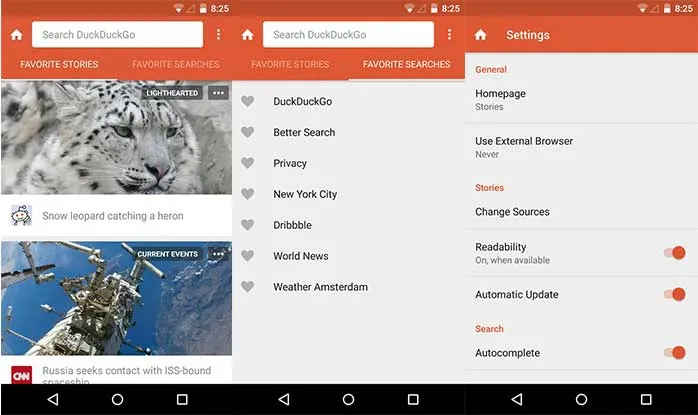Tap the heart icon next to Weather Amsterdam
This screenshot has width=698, height=415.
[248, 287]
